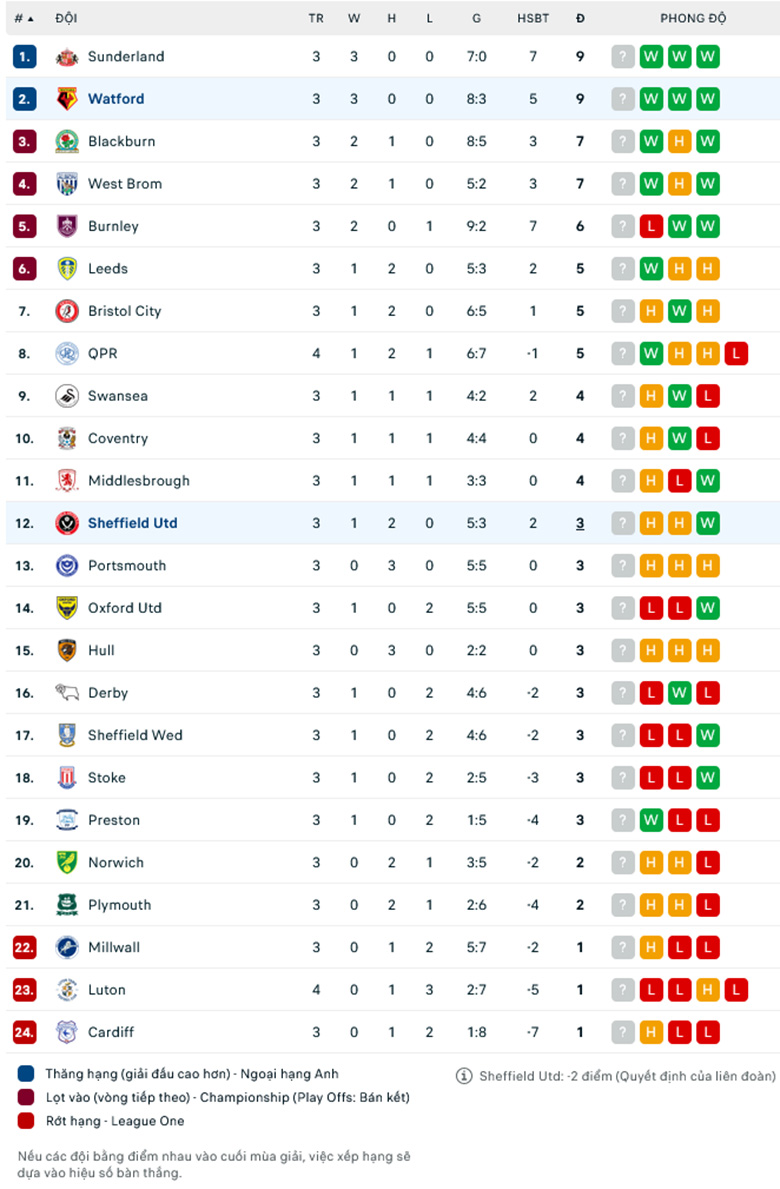Click the ĐỘI team column header
This screenshot has width=780, height=1189.
pos(66,18)
